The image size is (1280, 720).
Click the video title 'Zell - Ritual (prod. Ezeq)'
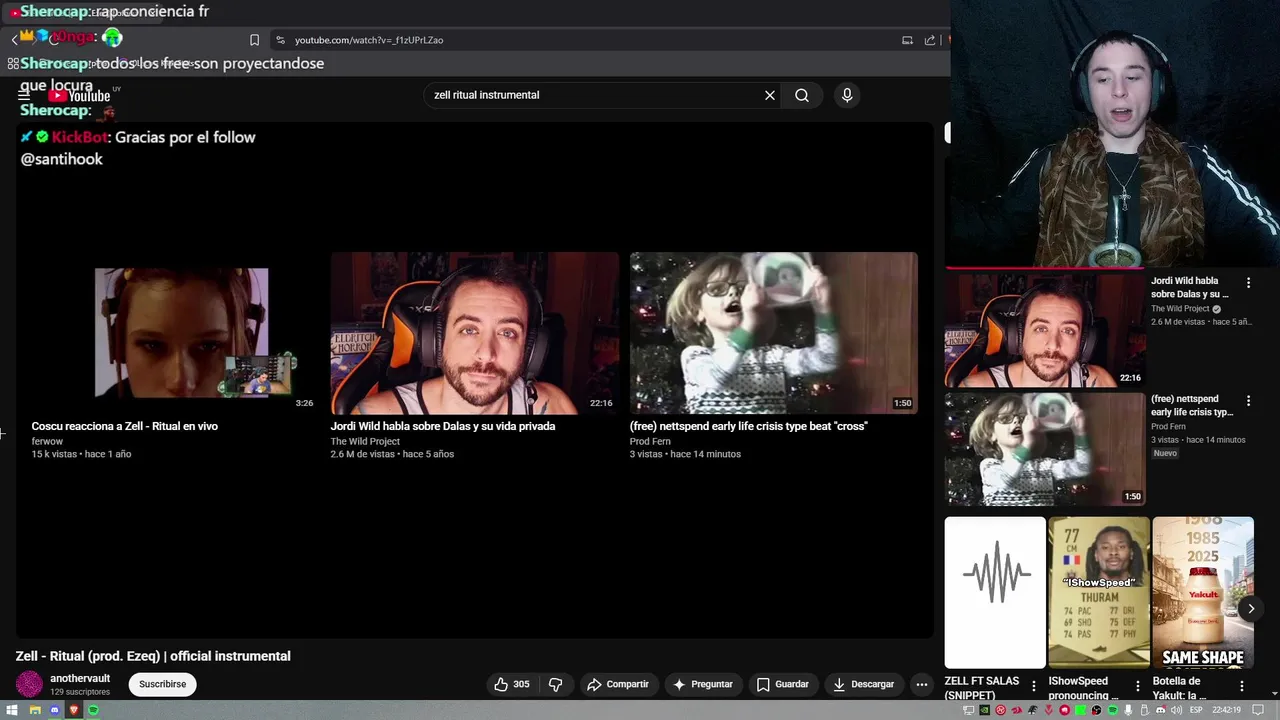(153, 656)
